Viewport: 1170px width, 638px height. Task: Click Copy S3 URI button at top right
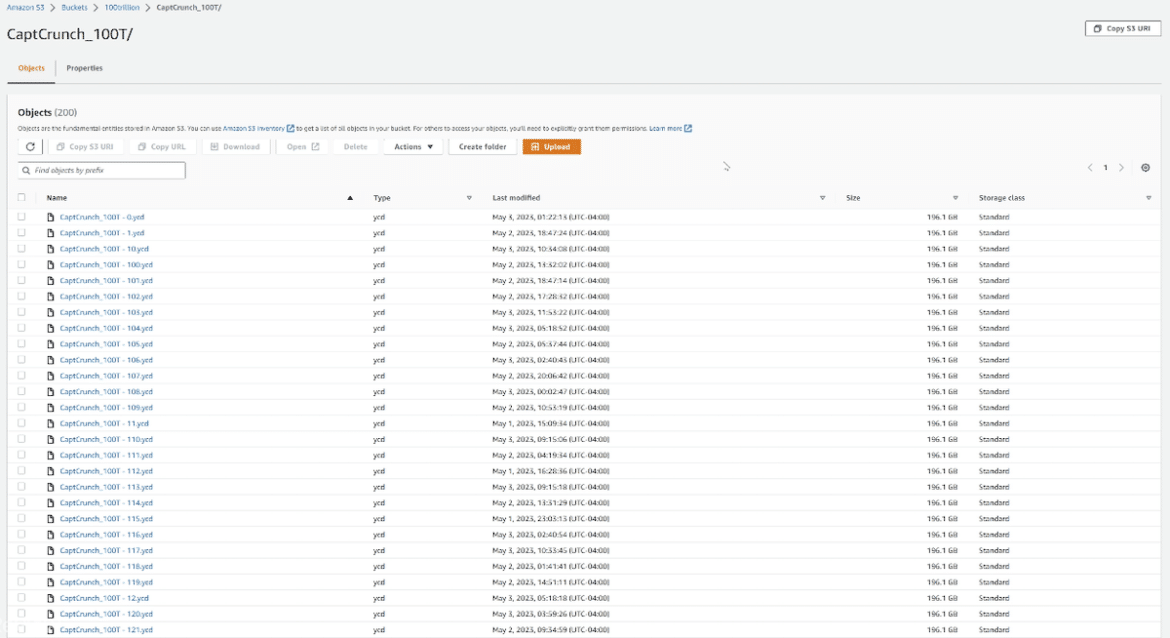tap(1123, 28)
